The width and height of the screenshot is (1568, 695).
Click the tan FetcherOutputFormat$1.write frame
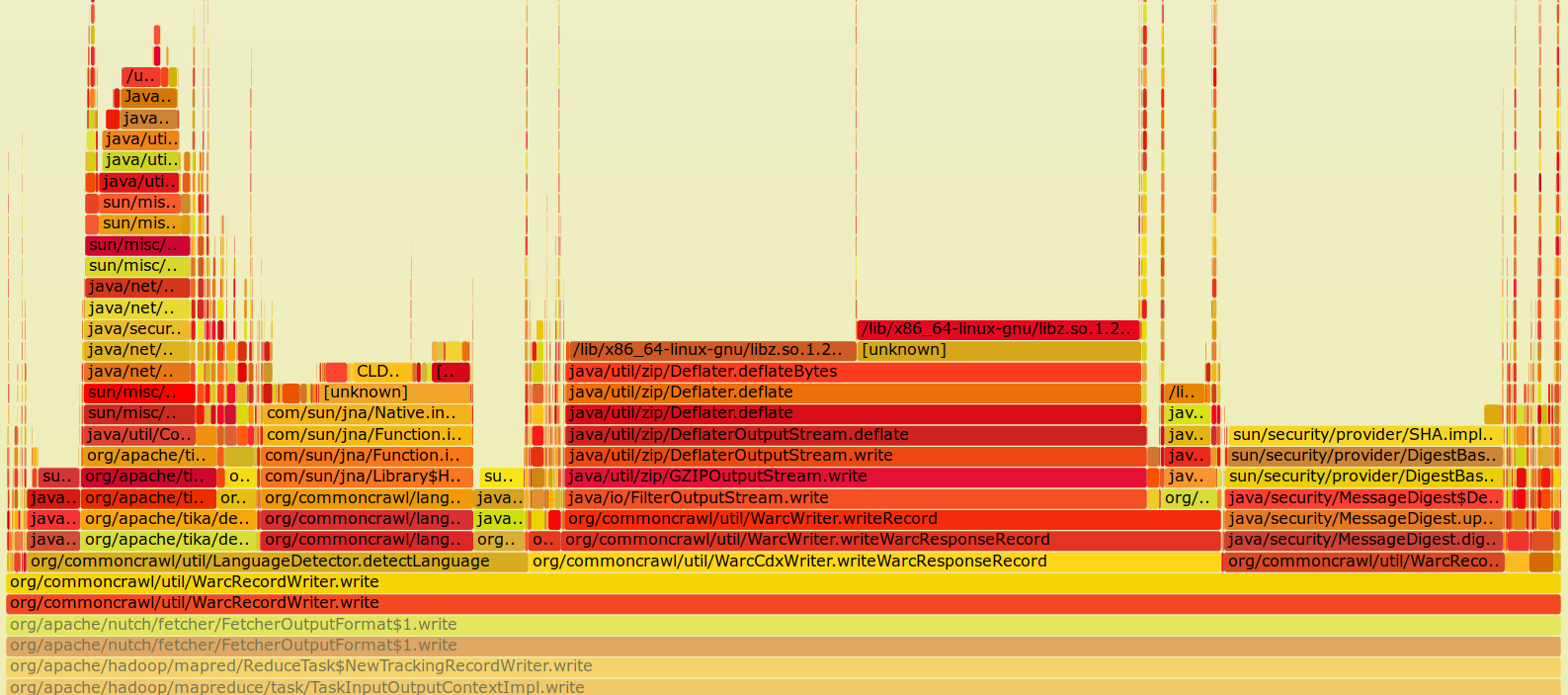[x=783, y=646]
